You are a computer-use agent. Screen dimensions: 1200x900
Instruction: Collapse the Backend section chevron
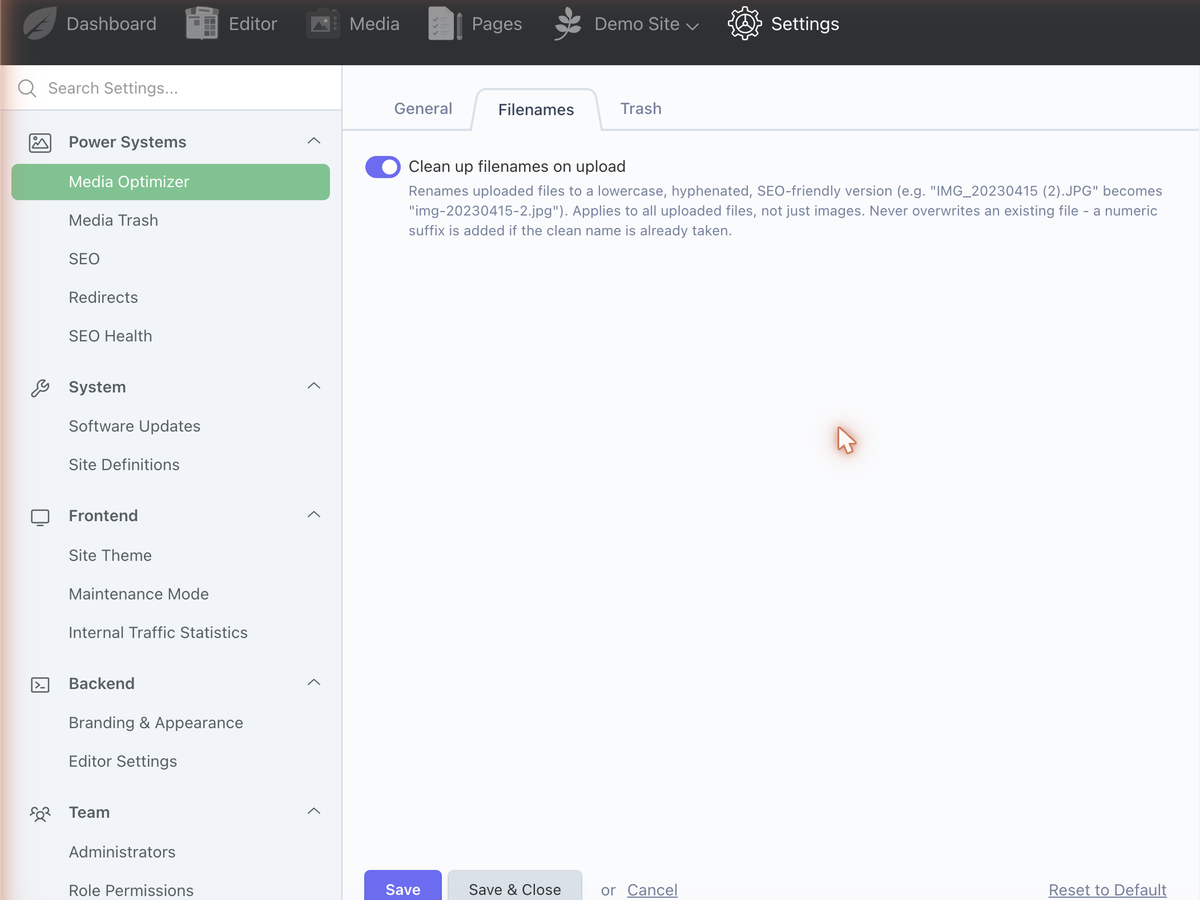click(x=314, y=683)
